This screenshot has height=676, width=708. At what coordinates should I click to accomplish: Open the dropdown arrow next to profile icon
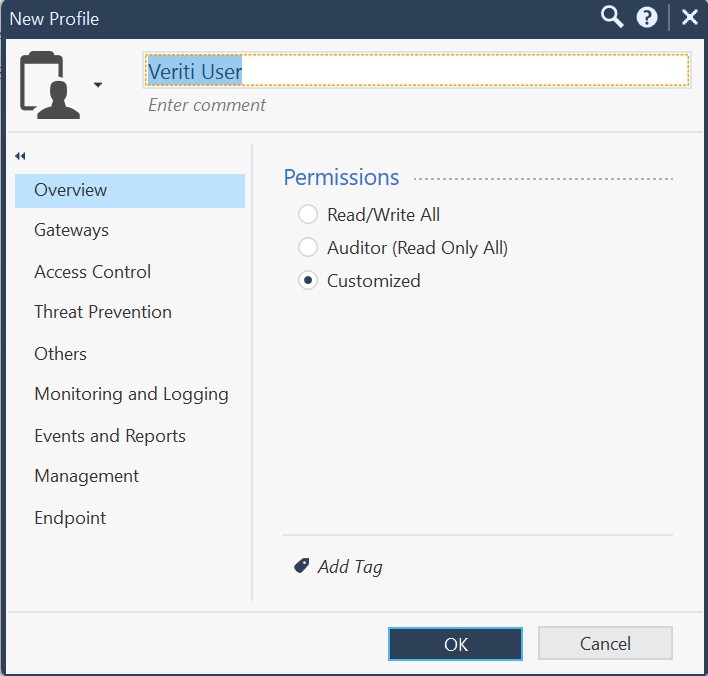[x=98, y=85]
